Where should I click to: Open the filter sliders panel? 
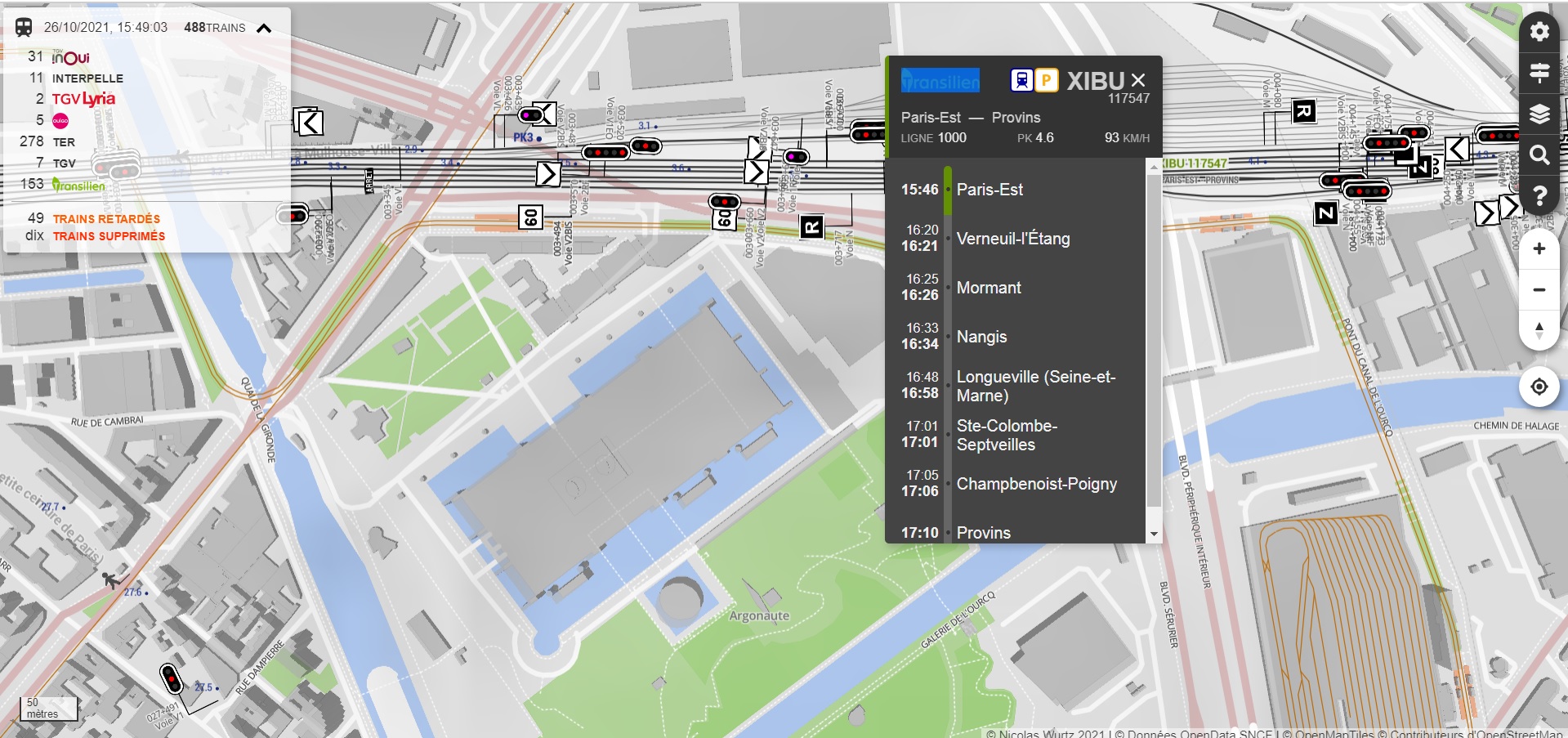pos(1539,73)
